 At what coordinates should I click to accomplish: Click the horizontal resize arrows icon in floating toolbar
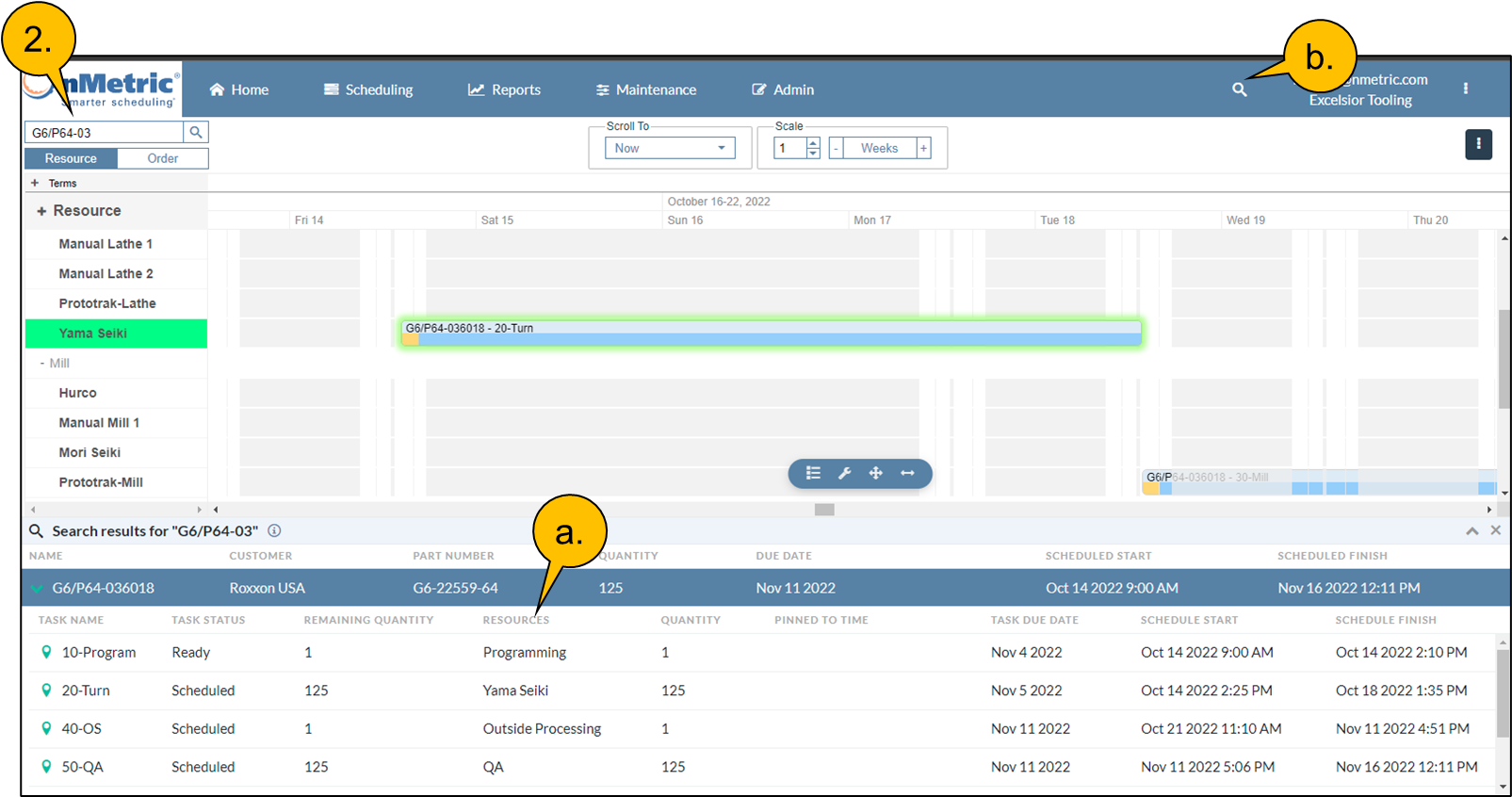coord(907,473)
